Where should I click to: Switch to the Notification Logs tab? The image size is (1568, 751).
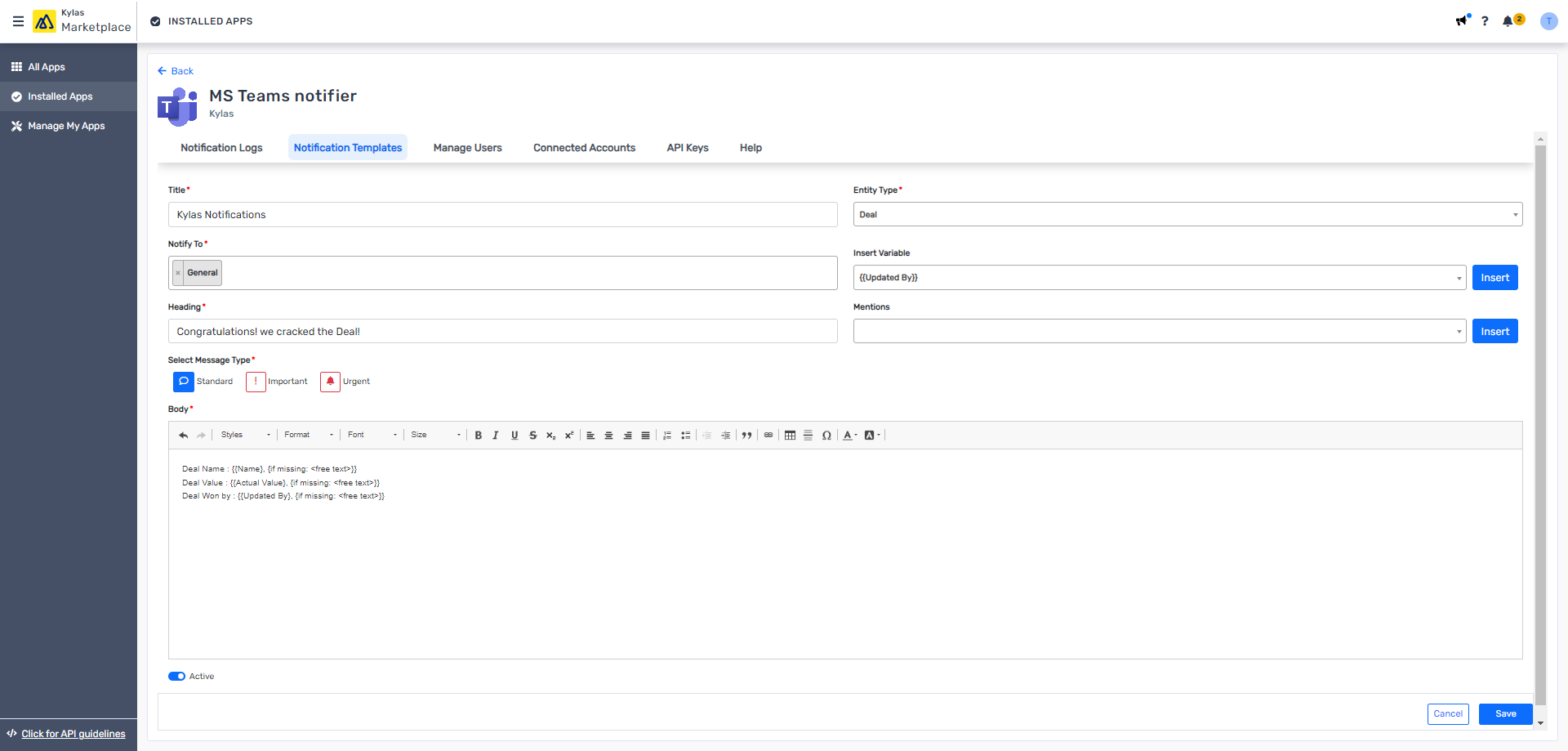click(221, 148)
